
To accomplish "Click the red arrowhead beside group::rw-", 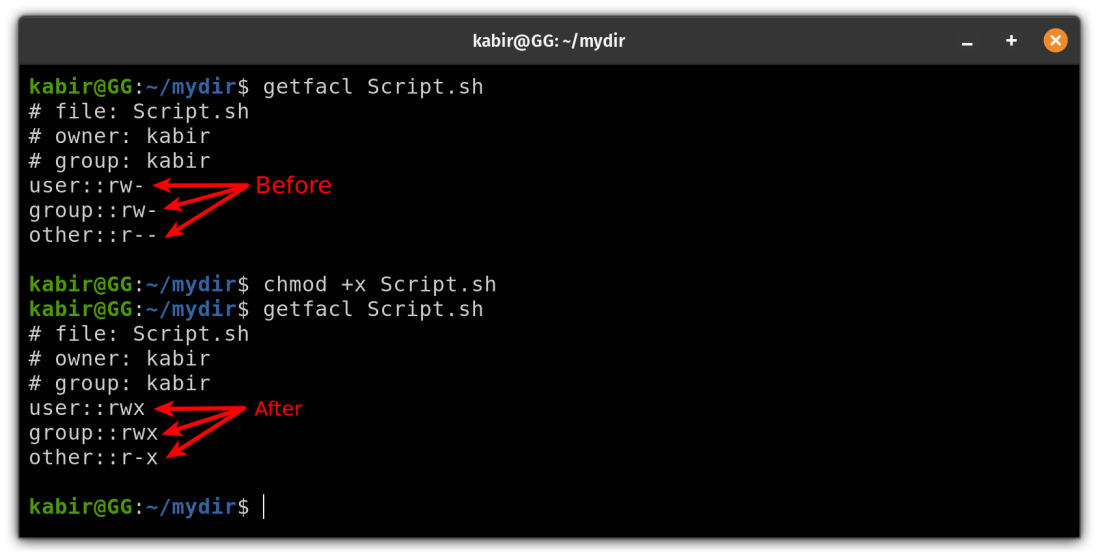I will point(171,208).
